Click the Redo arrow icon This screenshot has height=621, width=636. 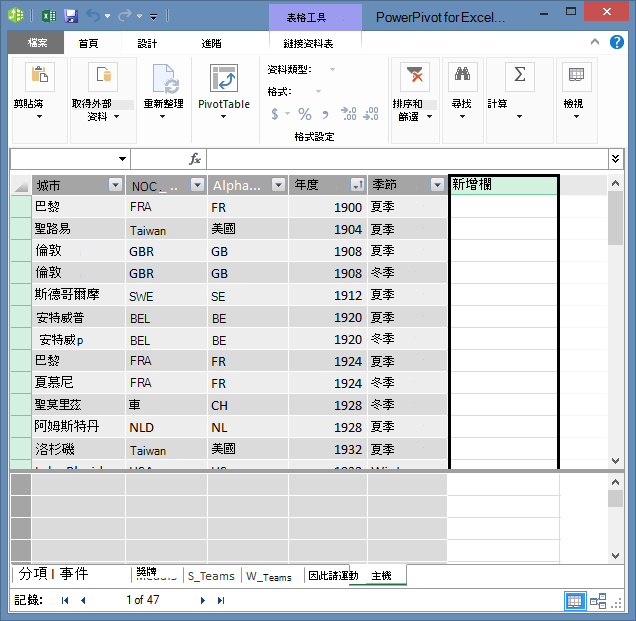coord(125,16)
